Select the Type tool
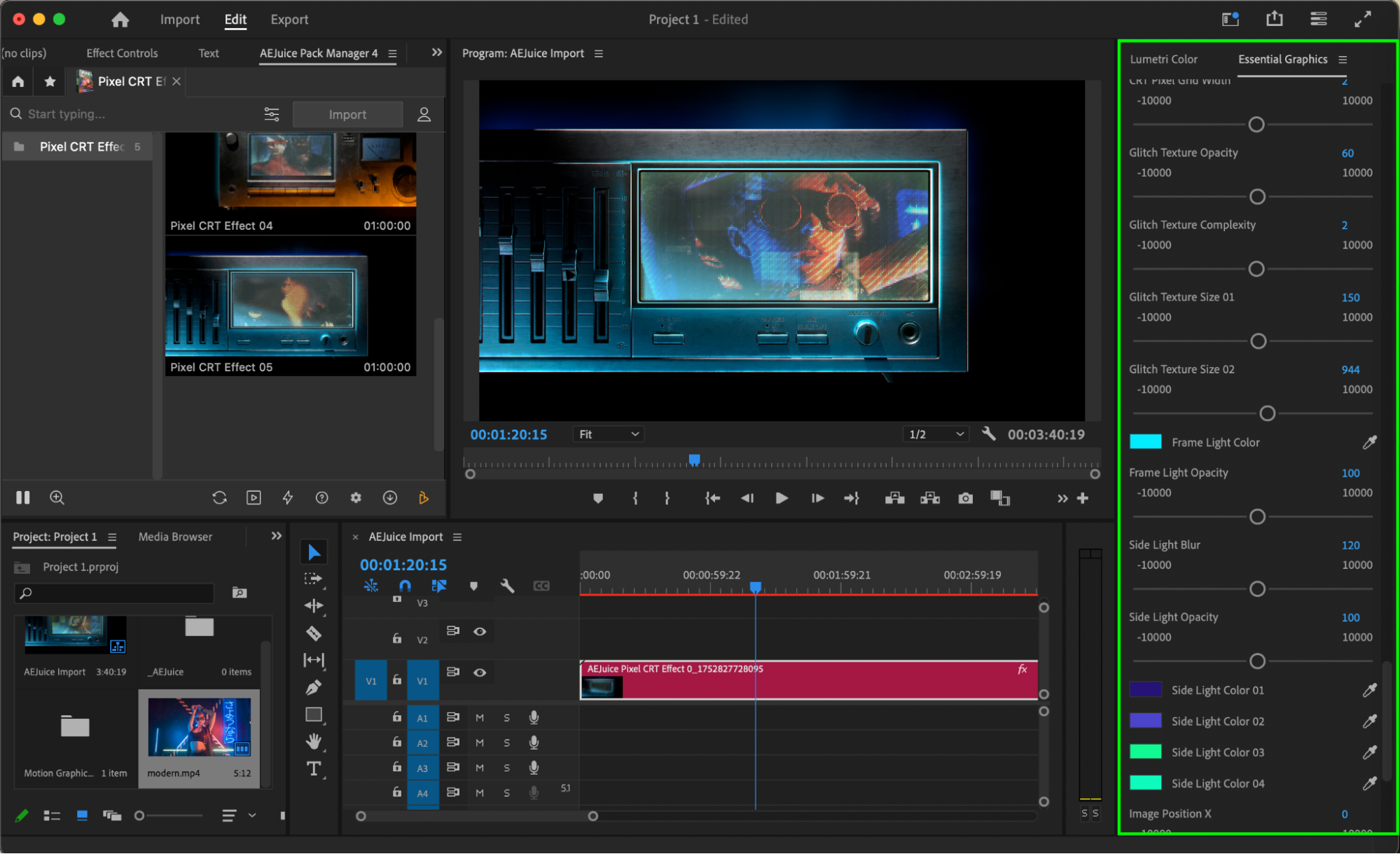 pyautogui.click(x=314, y=769)
